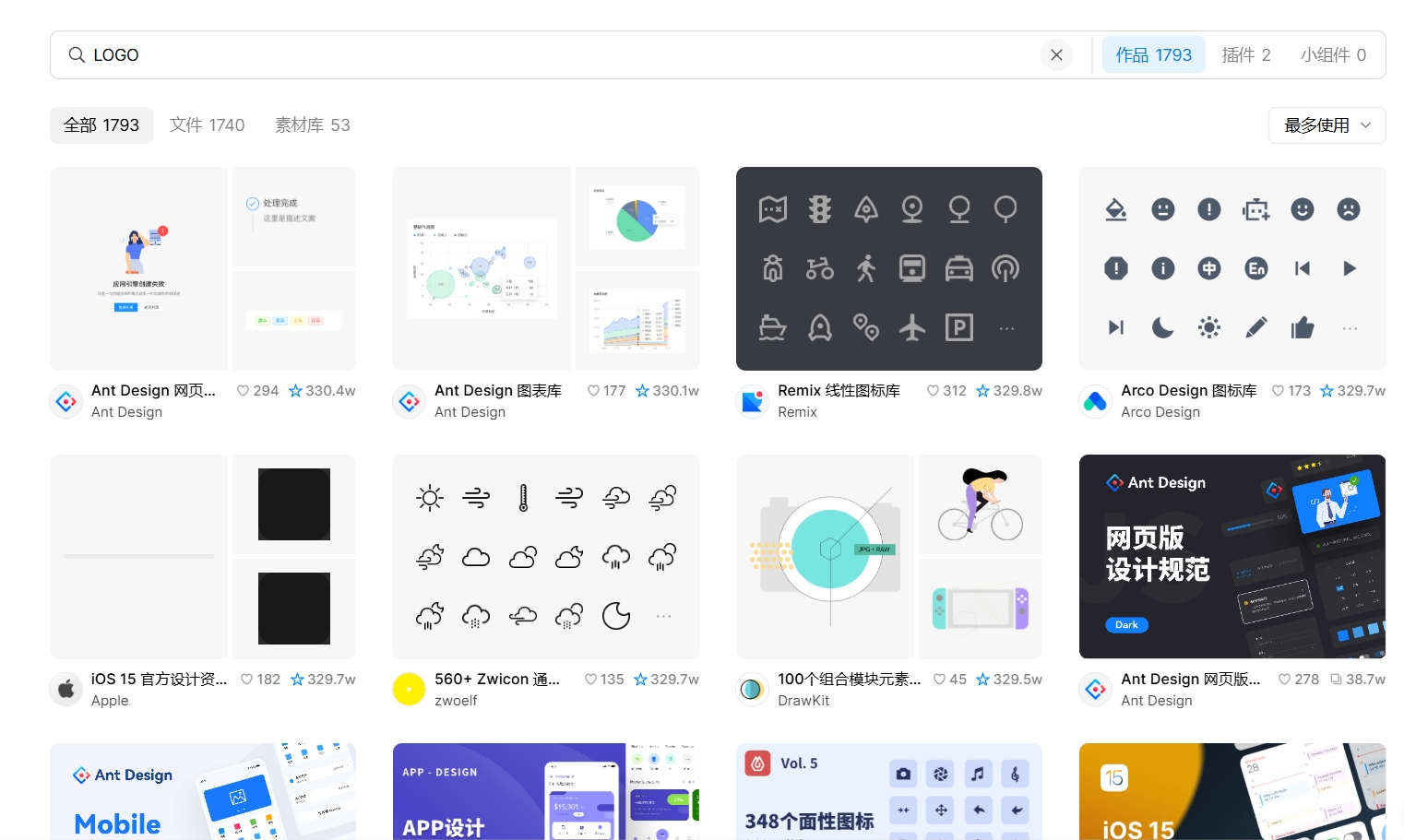Click star icon showing 330.4w
This screenshot has height=840, width=1404.
tap(296, 391)
